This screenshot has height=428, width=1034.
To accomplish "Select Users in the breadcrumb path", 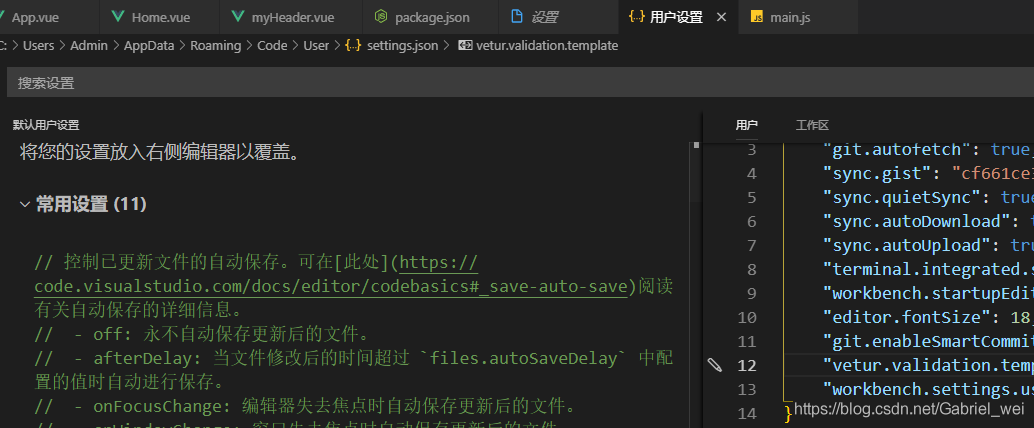I will 38,46.
